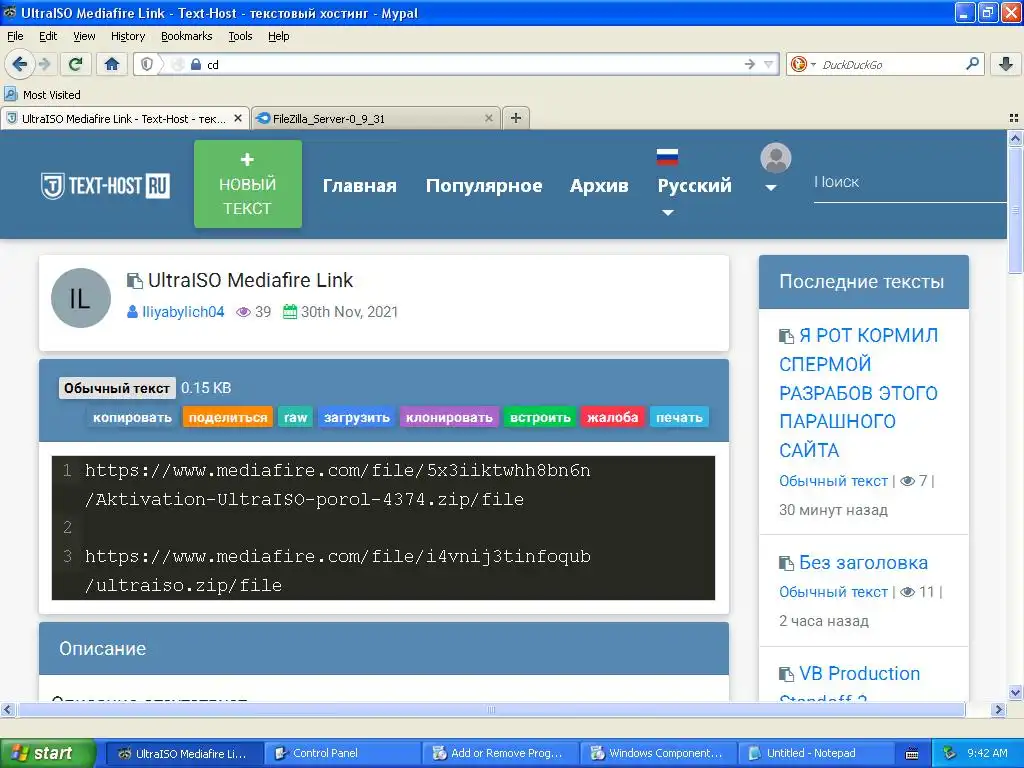The width and height of the screenshot is (1024, 768).
Task: Open the Tools menu
Action: (x=240, y=36)
